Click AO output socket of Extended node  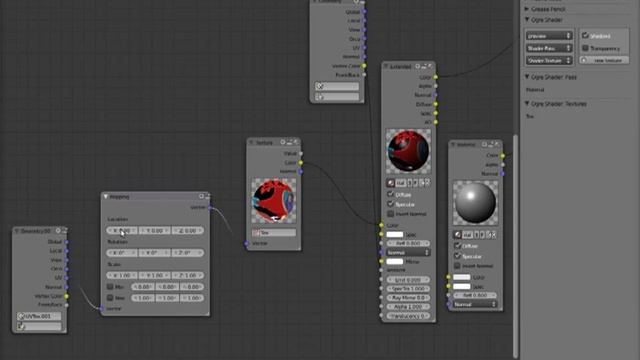tap(436, 122)
